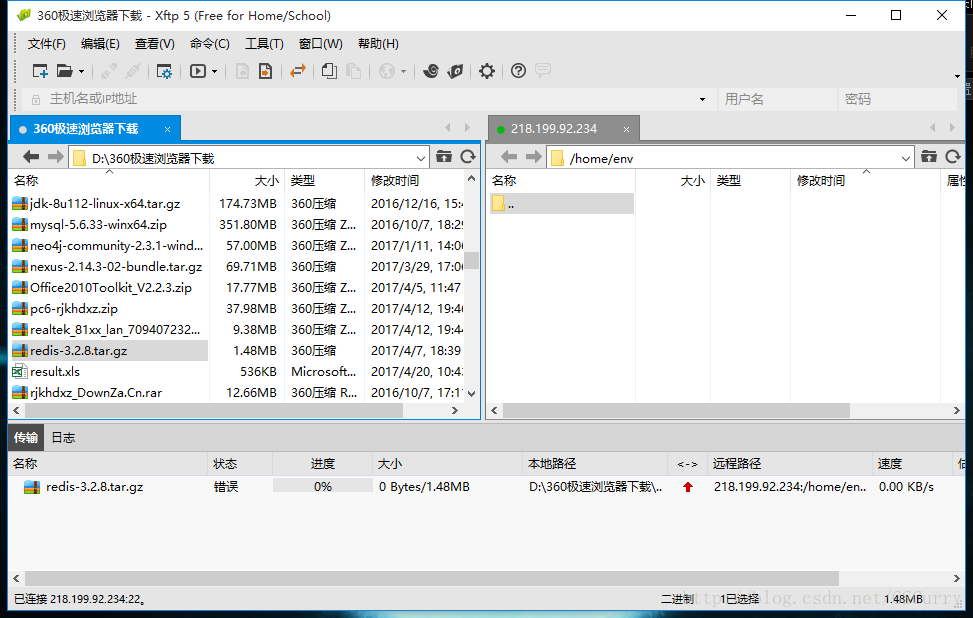
Task: Click remote pane horizontal scrollbar thumb
Action: coord(676,411)
